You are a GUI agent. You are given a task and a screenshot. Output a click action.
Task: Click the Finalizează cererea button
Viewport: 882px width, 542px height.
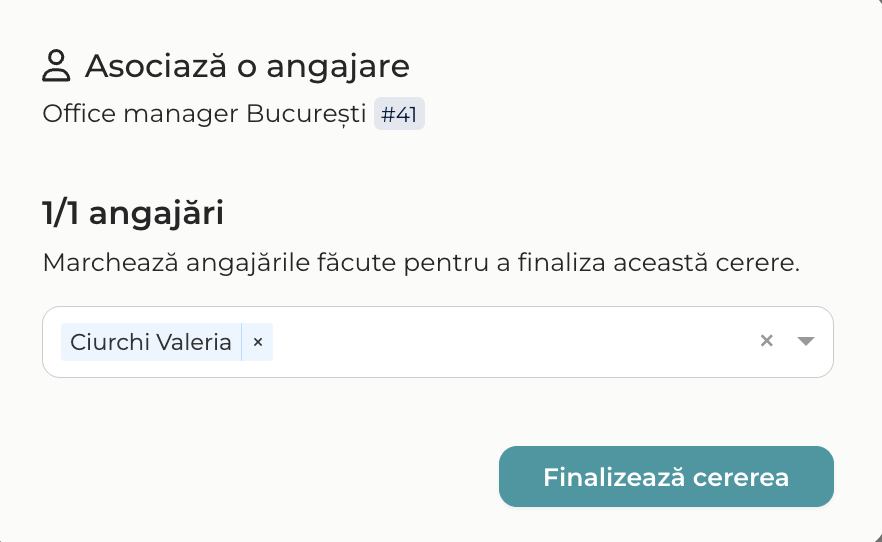[666, 477]
